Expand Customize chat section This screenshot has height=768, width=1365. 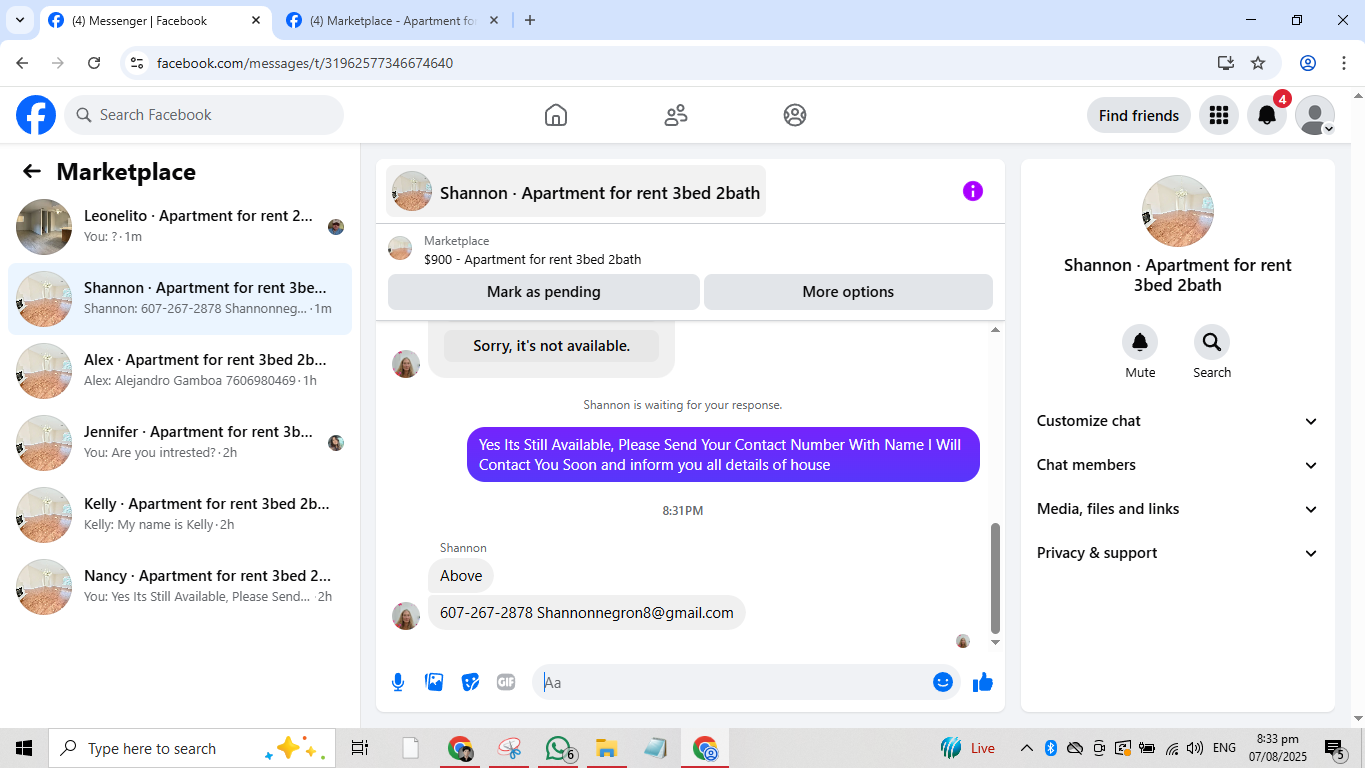[1178, 421]
